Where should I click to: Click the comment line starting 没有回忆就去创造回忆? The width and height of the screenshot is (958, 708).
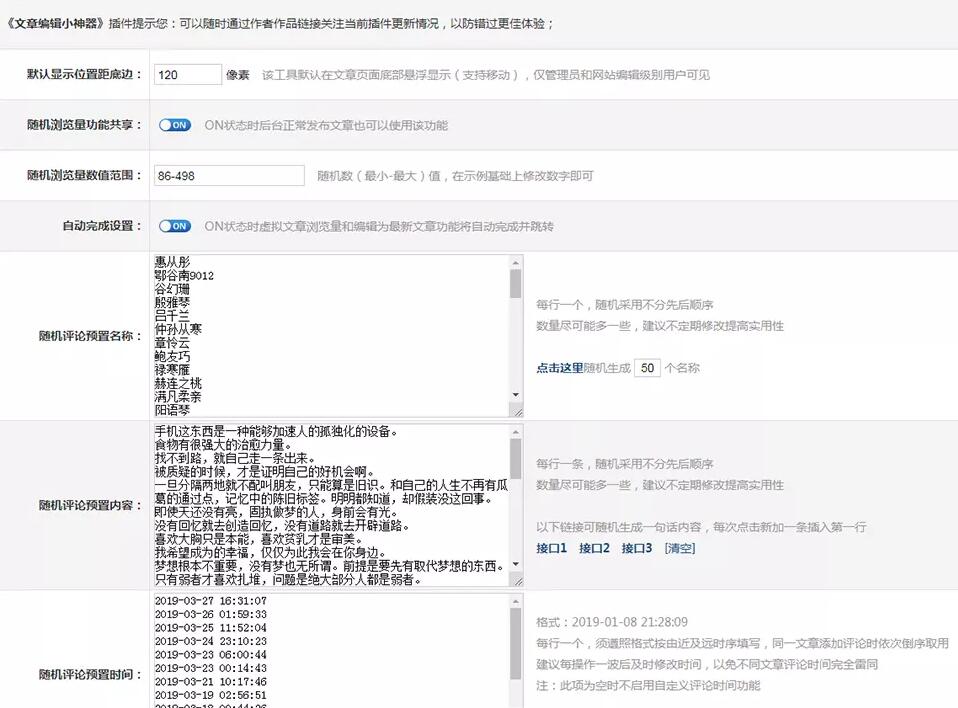pos(282,525)
